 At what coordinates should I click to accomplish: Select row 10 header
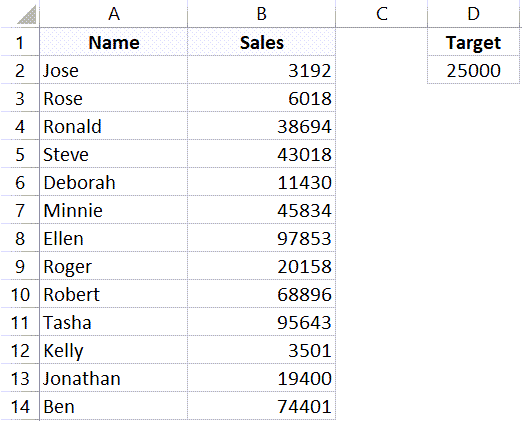(20, 294)
